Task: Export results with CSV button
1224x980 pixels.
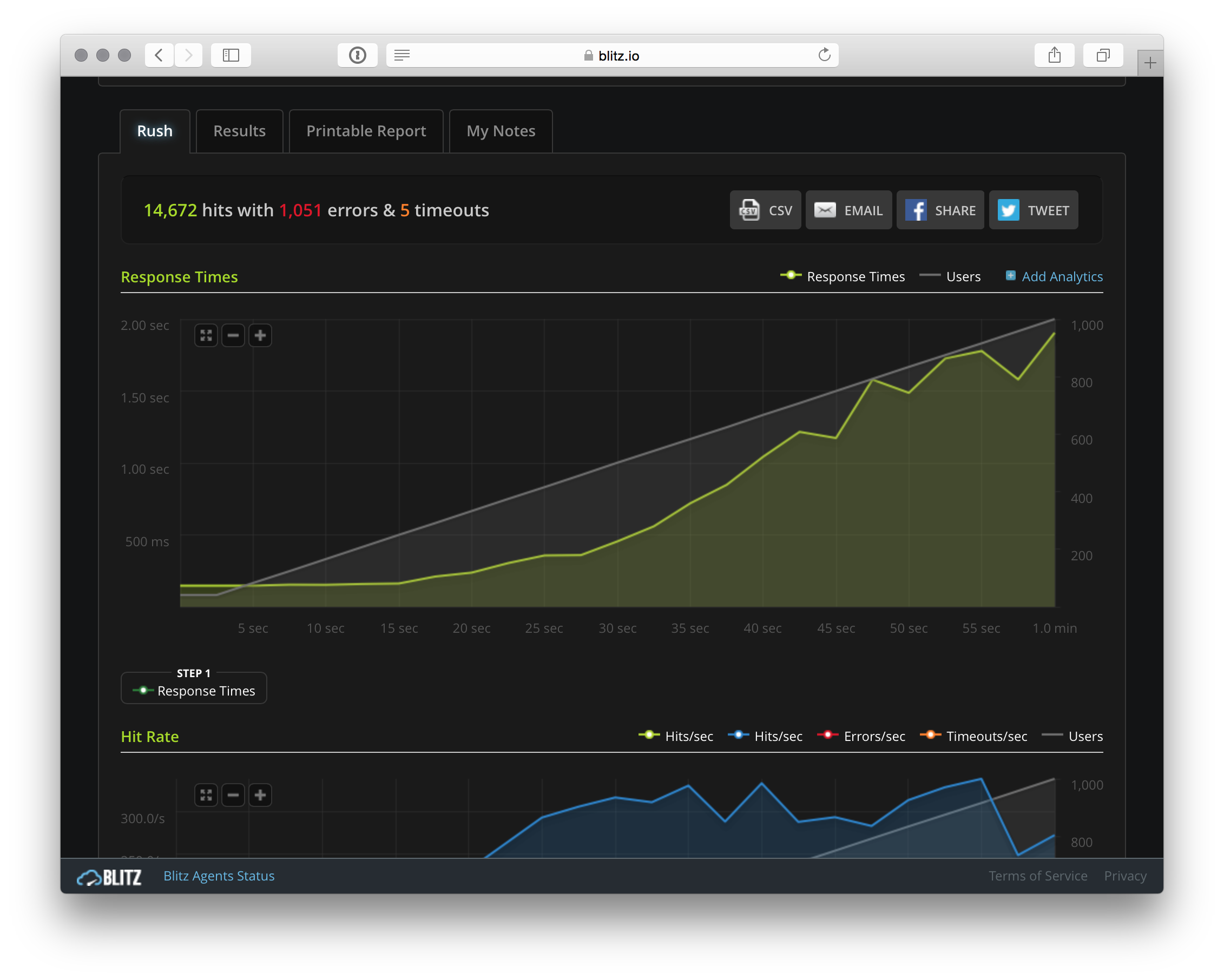Action: 765,210
